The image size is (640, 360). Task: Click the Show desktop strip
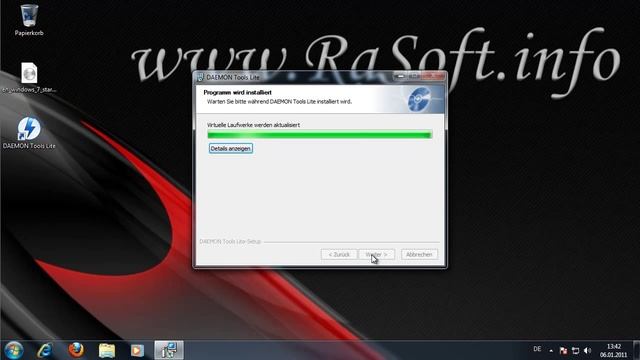point(637,351)
